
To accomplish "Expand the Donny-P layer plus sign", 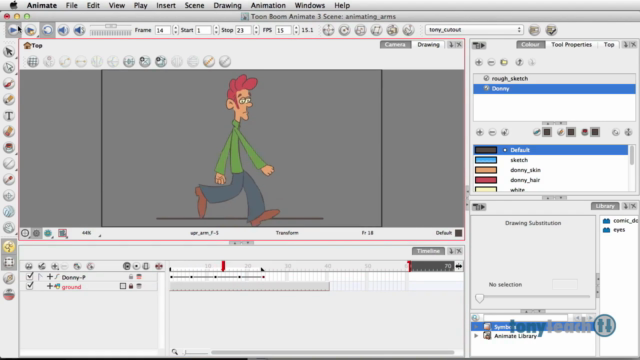I will pos(49,277).
